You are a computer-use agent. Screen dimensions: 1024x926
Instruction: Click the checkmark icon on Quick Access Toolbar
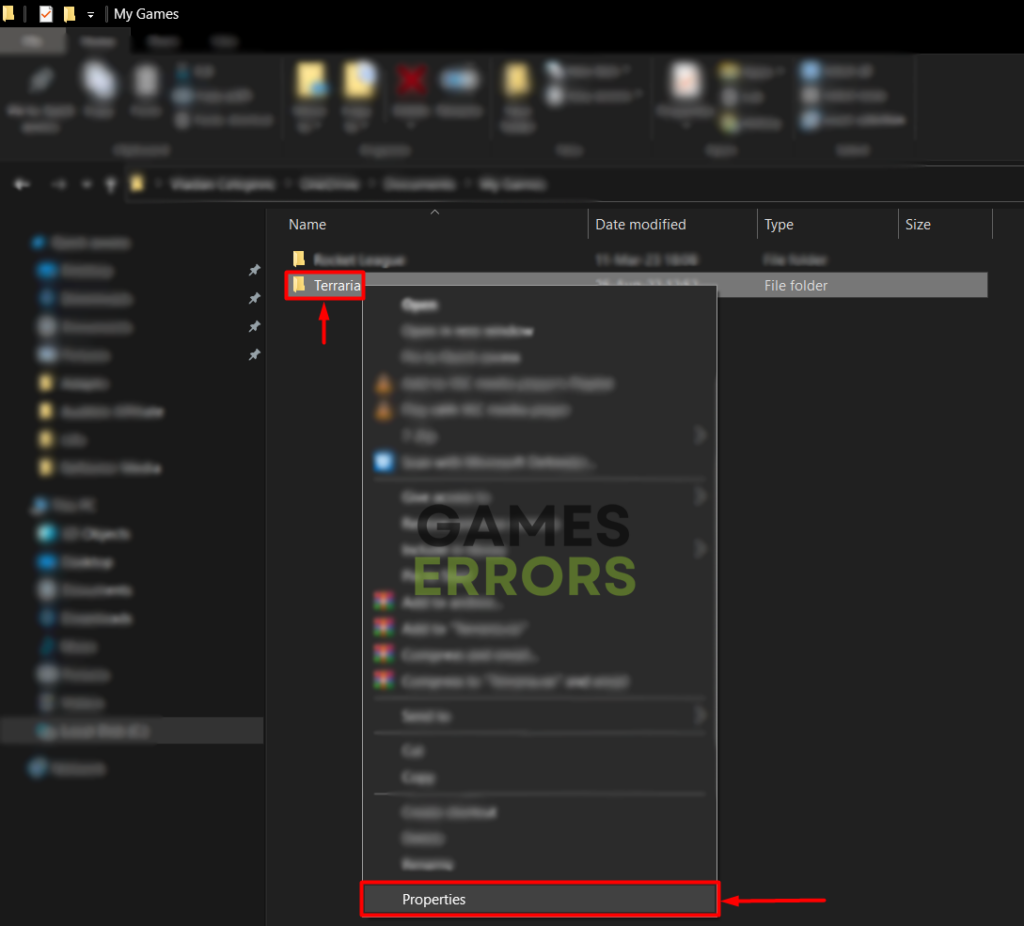(44, 13)
